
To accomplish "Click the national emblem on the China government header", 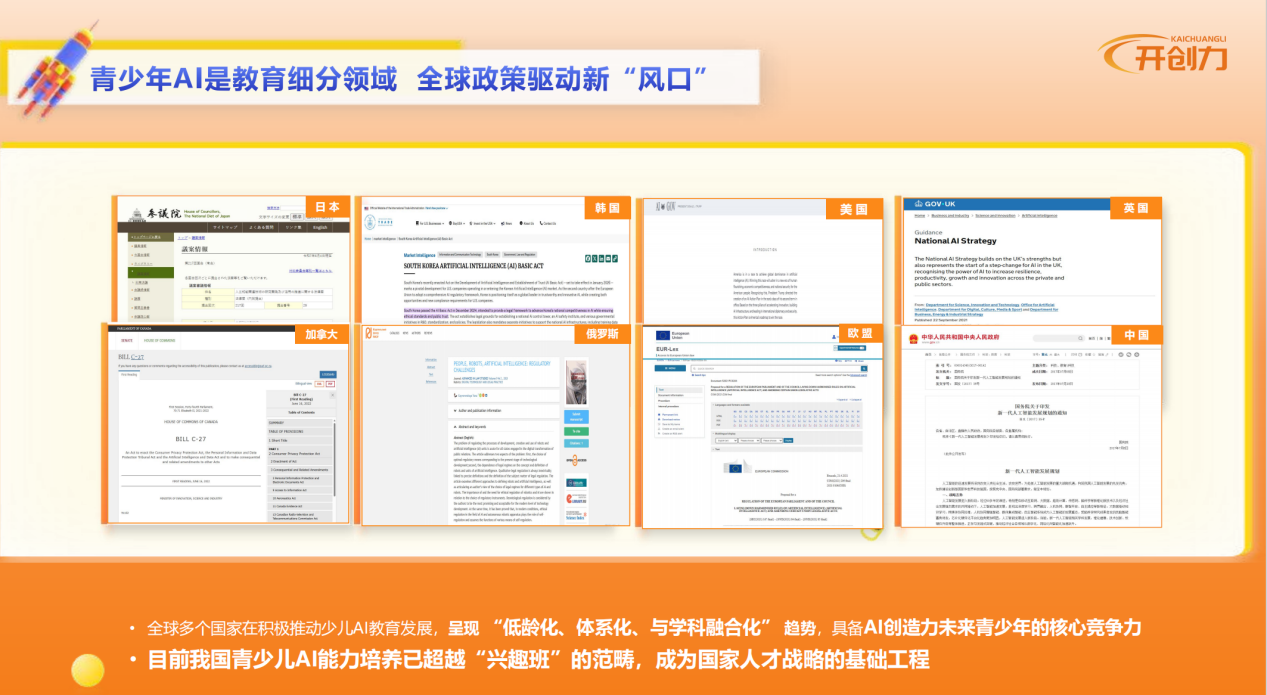I will (913, 338).
